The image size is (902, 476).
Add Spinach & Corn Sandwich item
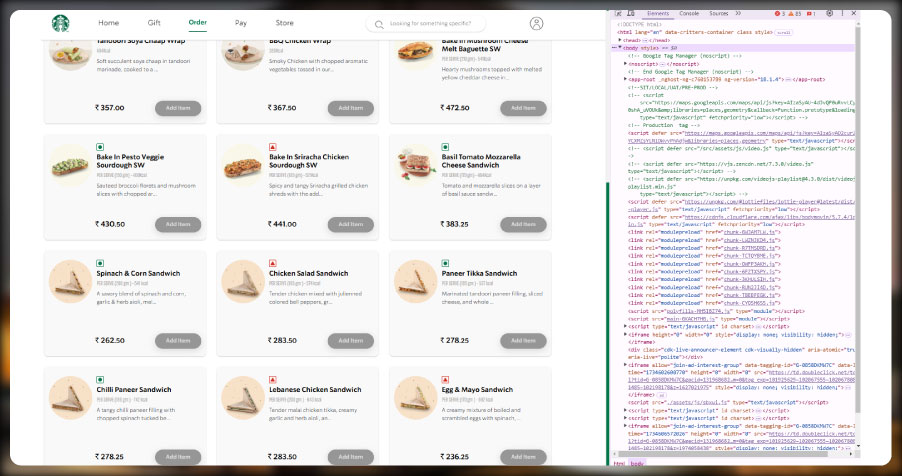178,340
